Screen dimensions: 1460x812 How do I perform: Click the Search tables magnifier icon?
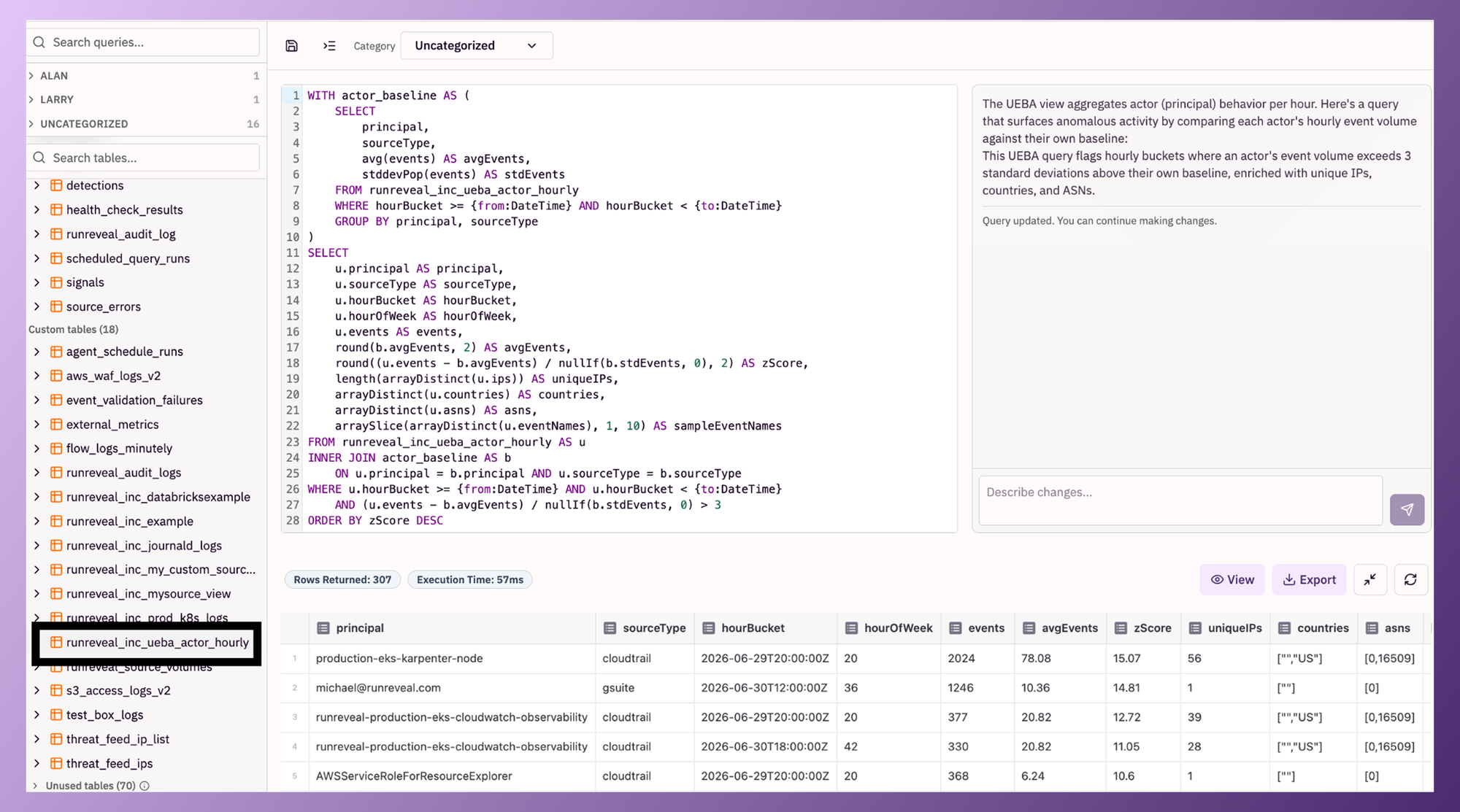click(39, 158)
